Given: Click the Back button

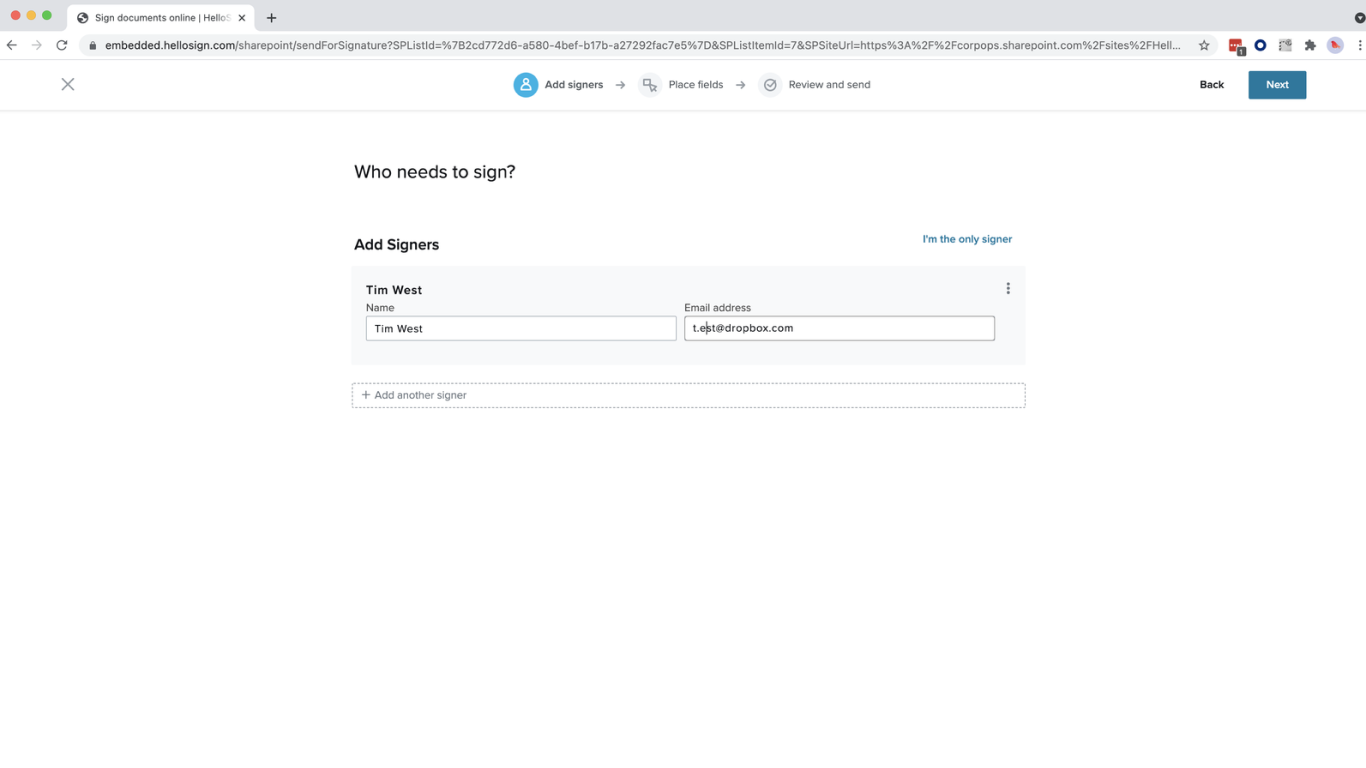Looking at the screenshot, I should click(x=1211, y=85).
